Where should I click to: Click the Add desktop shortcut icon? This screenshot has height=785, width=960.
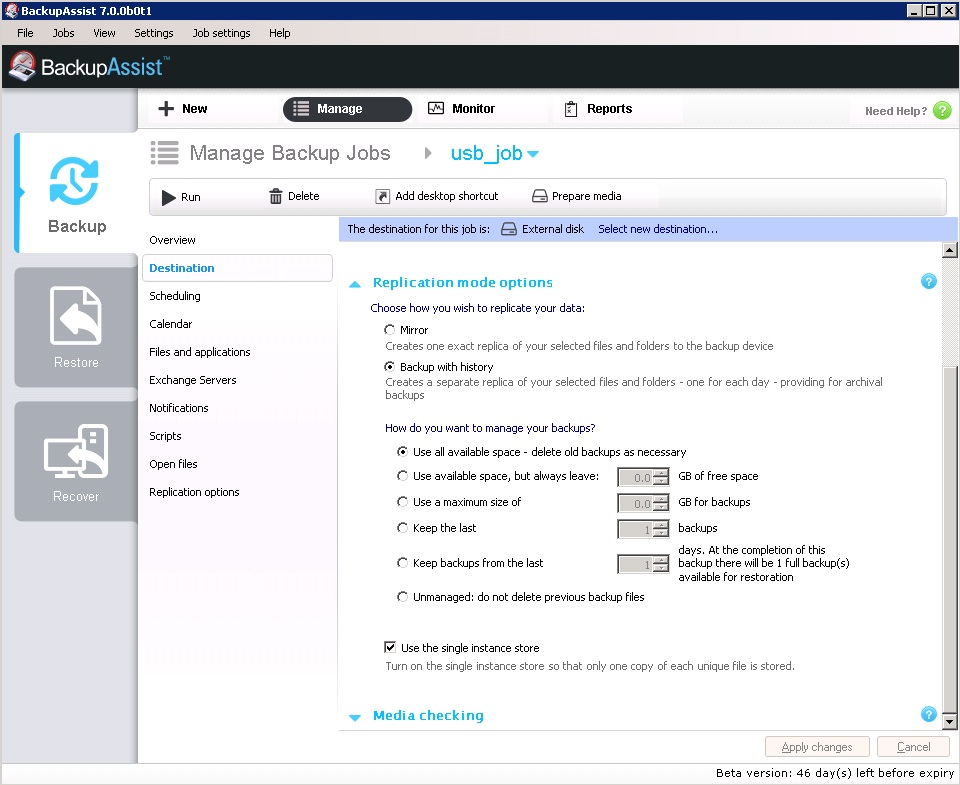(x=382, y=196)
